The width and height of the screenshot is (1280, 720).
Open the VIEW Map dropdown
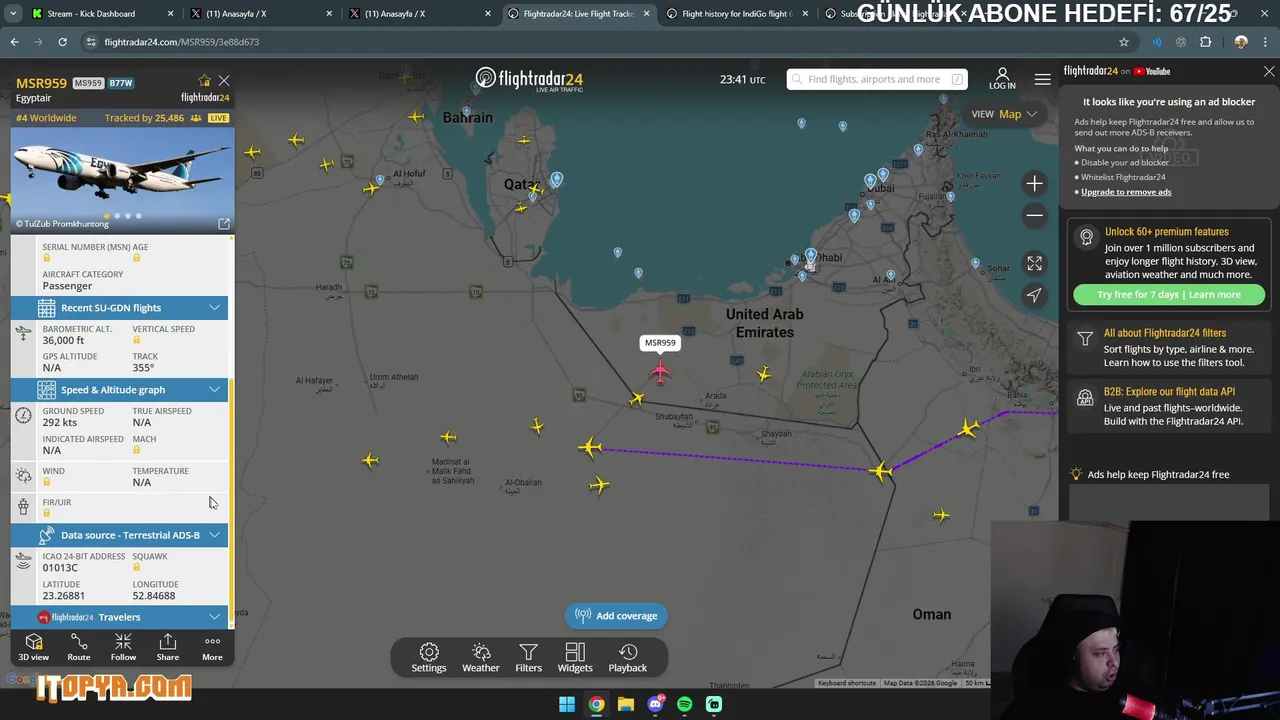pos(1004,114)
